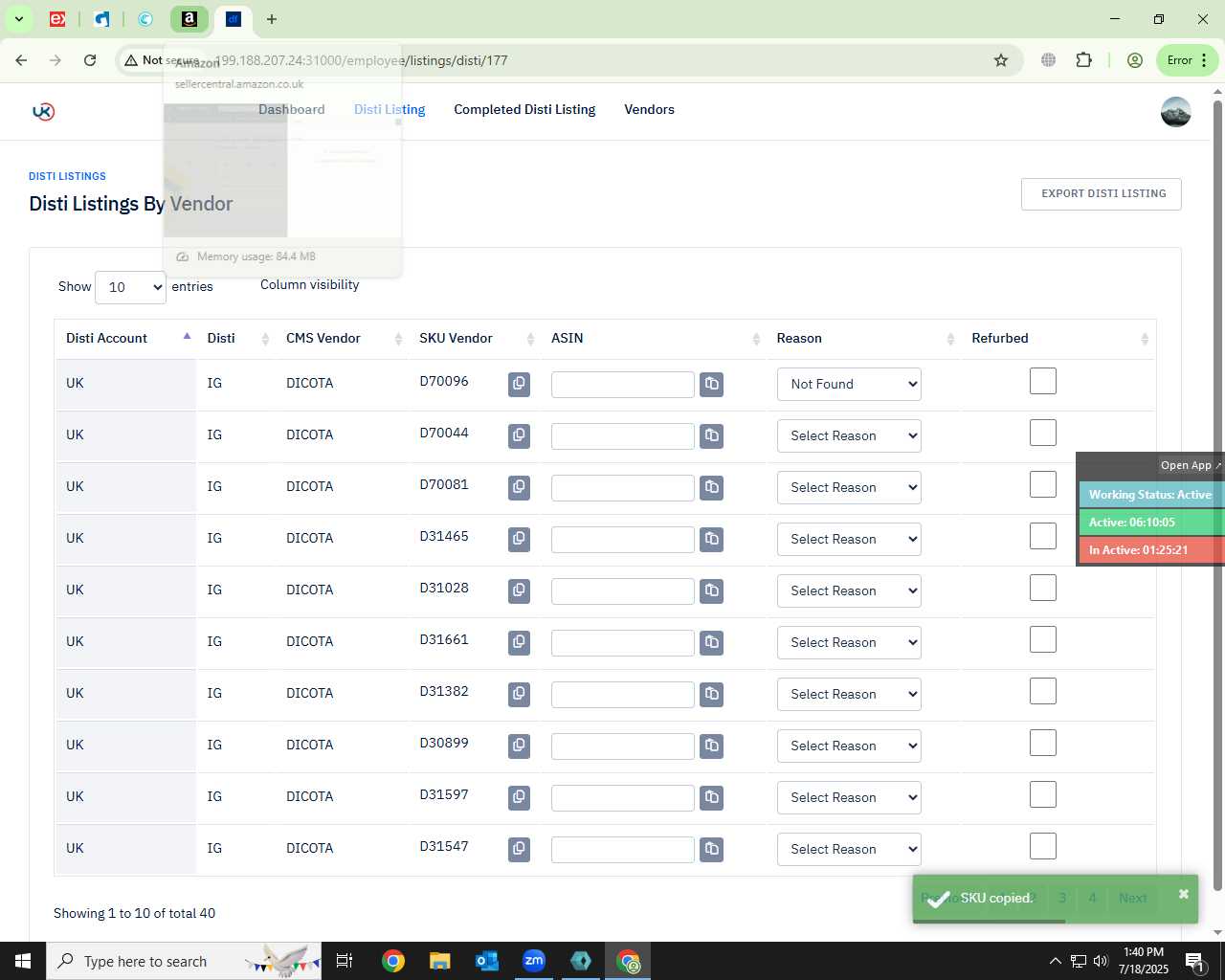1225x980 pixels.
Task: Copy SKU D70081 with its copy icon
Action: pyautogui.click(x=519, y=487)
